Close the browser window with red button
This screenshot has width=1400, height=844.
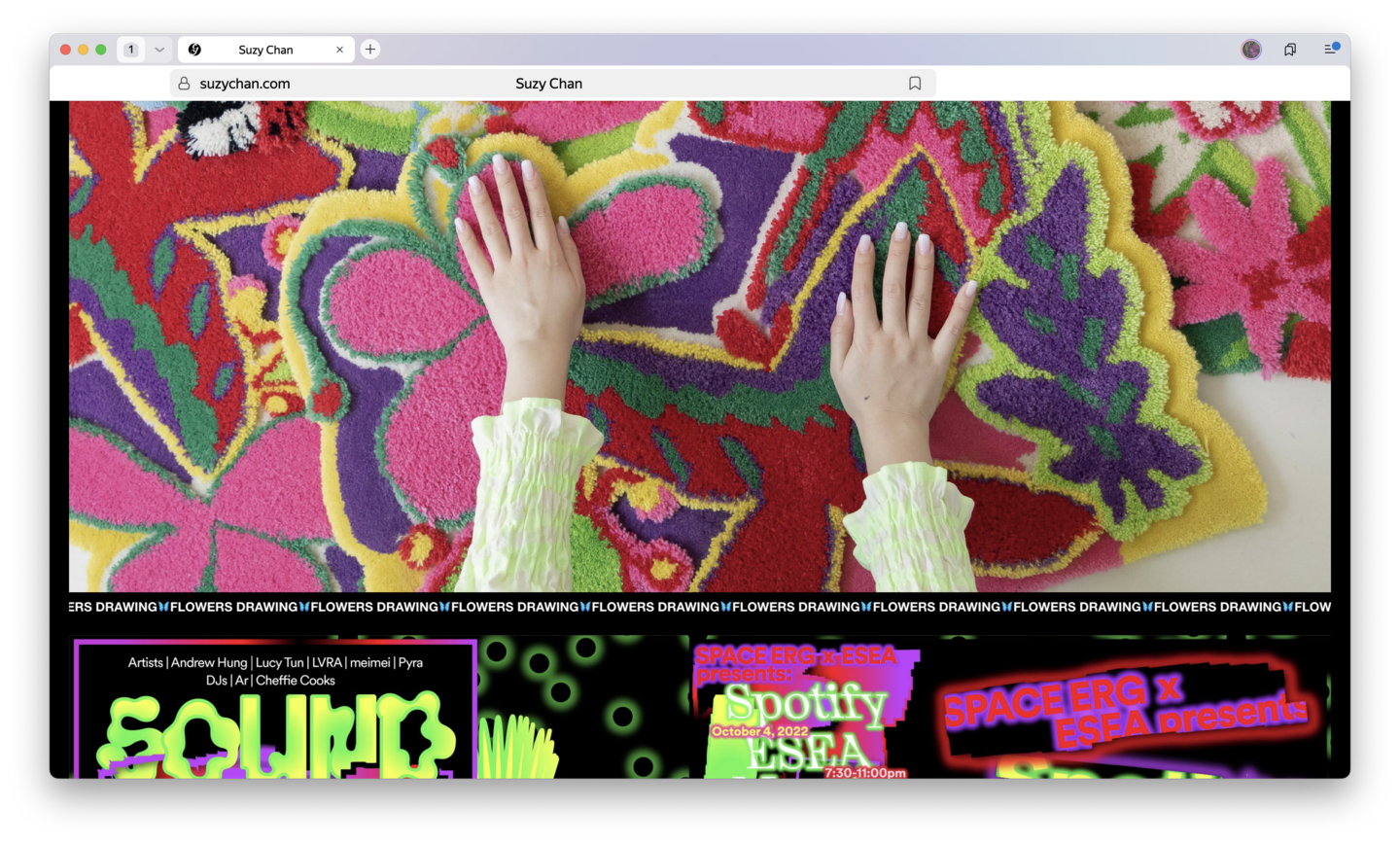pyautogui.click(x=66, y=50)
